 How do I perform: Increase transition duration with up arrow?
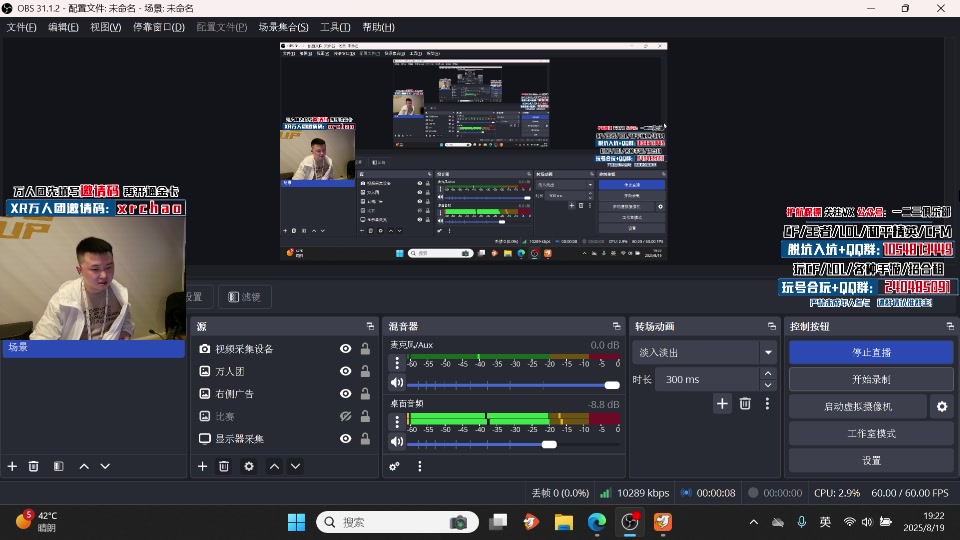click(768, 373)
